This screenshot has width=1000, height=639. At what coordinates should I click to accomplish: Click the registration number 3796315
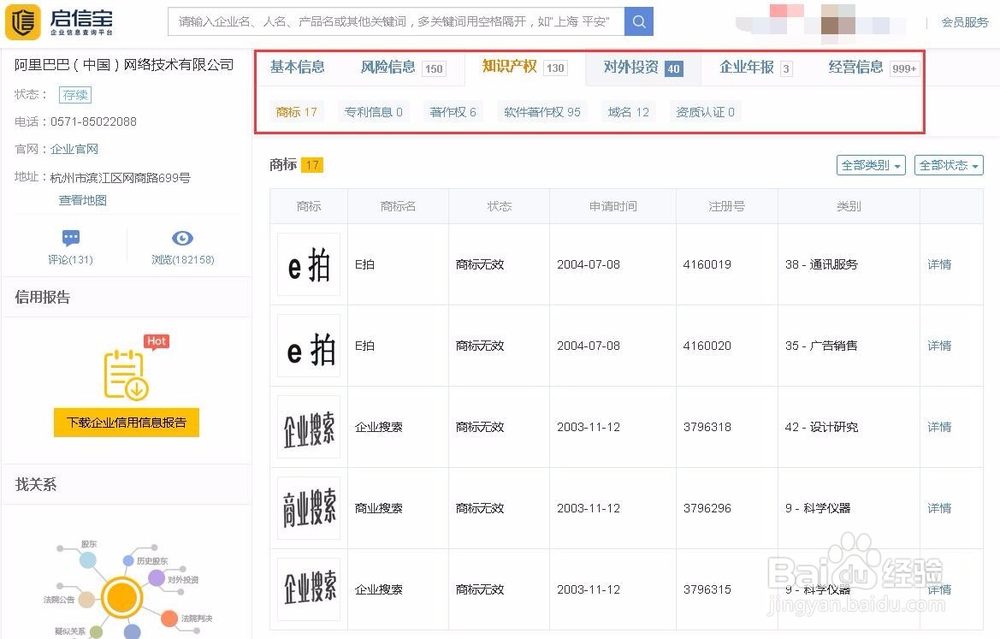click(x=707, y=589)
